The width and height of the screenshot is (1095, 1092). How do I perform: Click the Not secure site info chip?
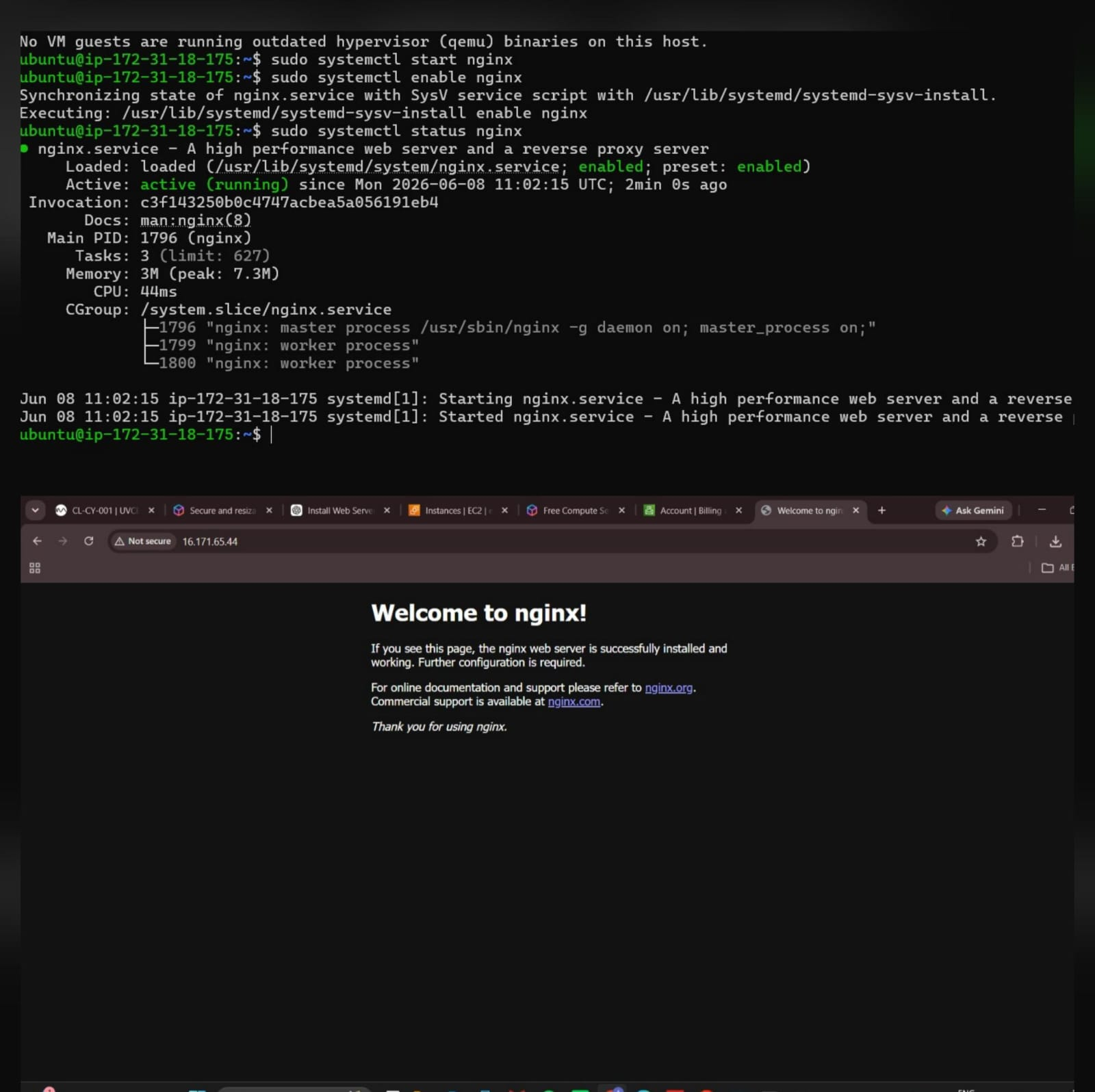point(142,541)
